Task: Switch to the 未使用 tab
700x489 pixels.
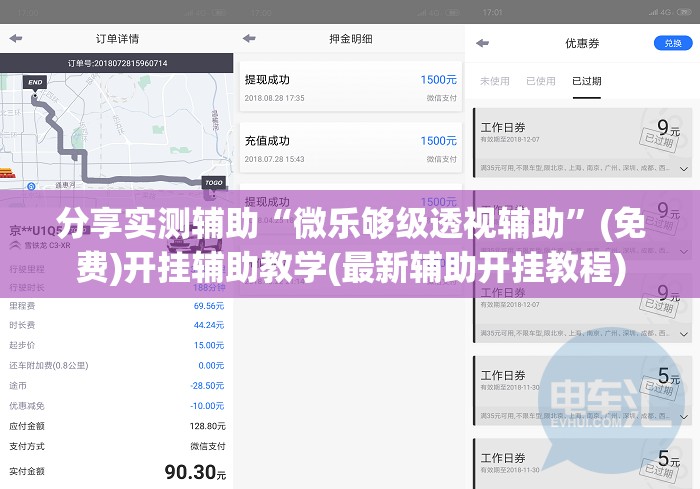Action: (x=495, y=81)
